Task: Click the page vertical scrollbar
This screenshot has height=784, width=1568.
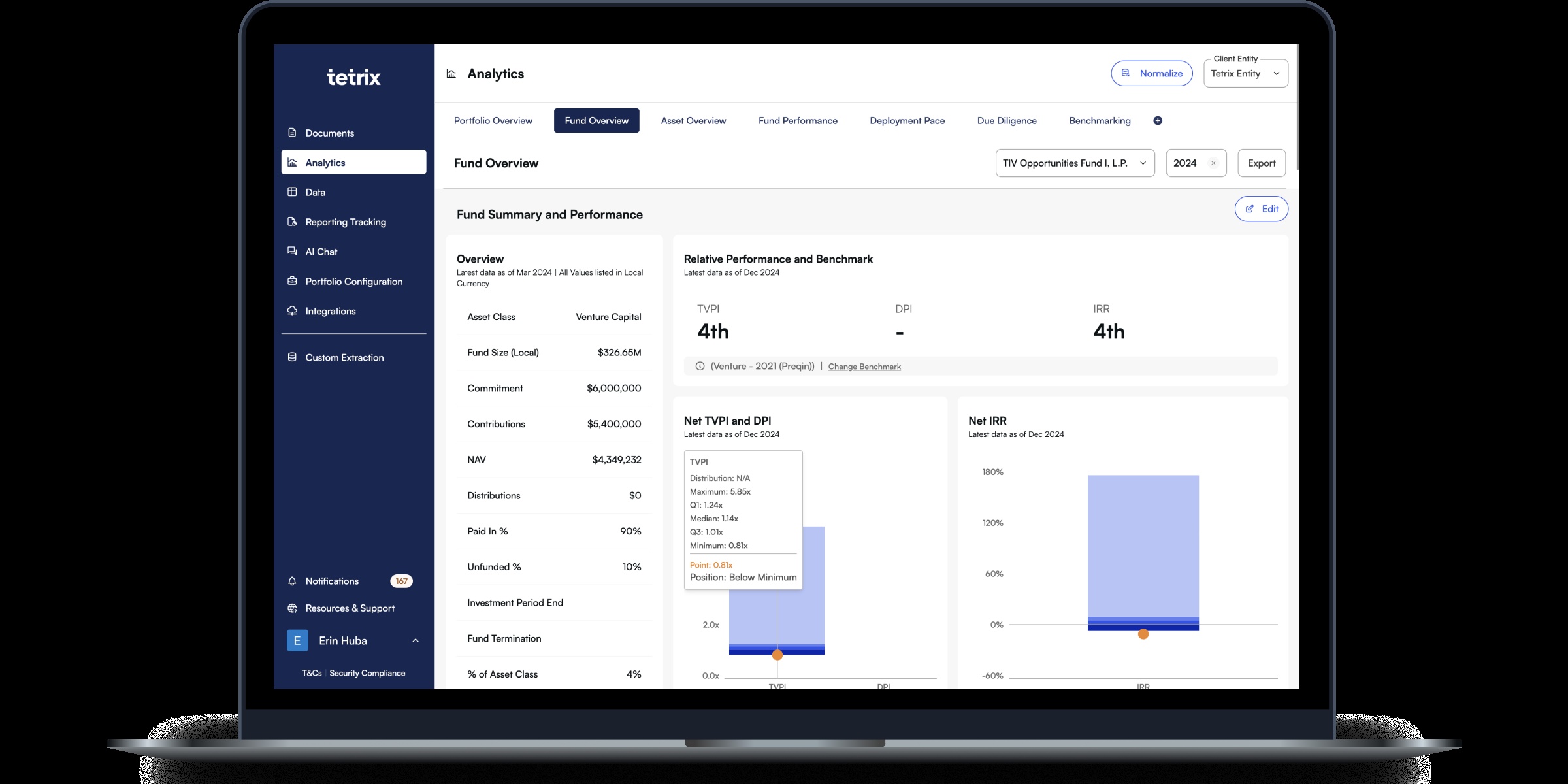Action: tap(1297, 108)
